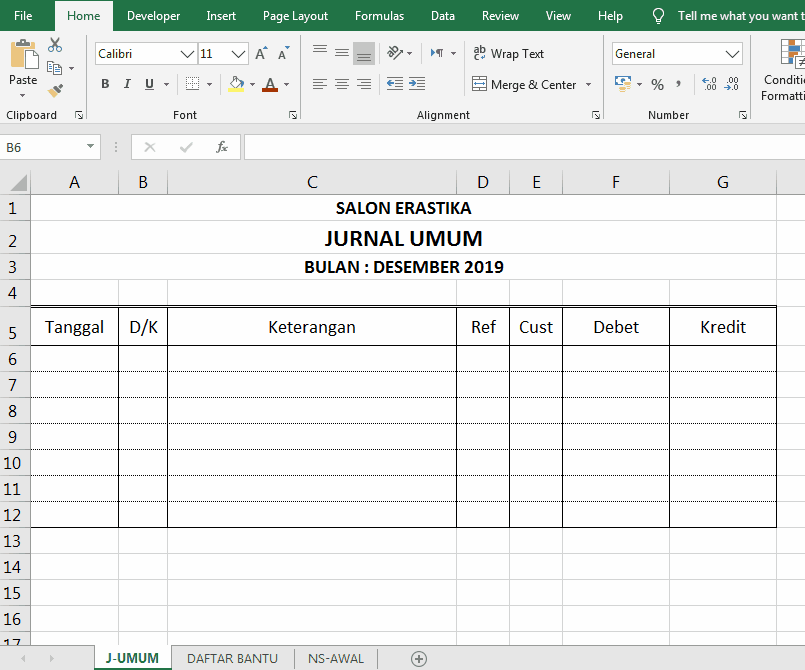Switch to the NS-AWAL sheet

[336, 659]
